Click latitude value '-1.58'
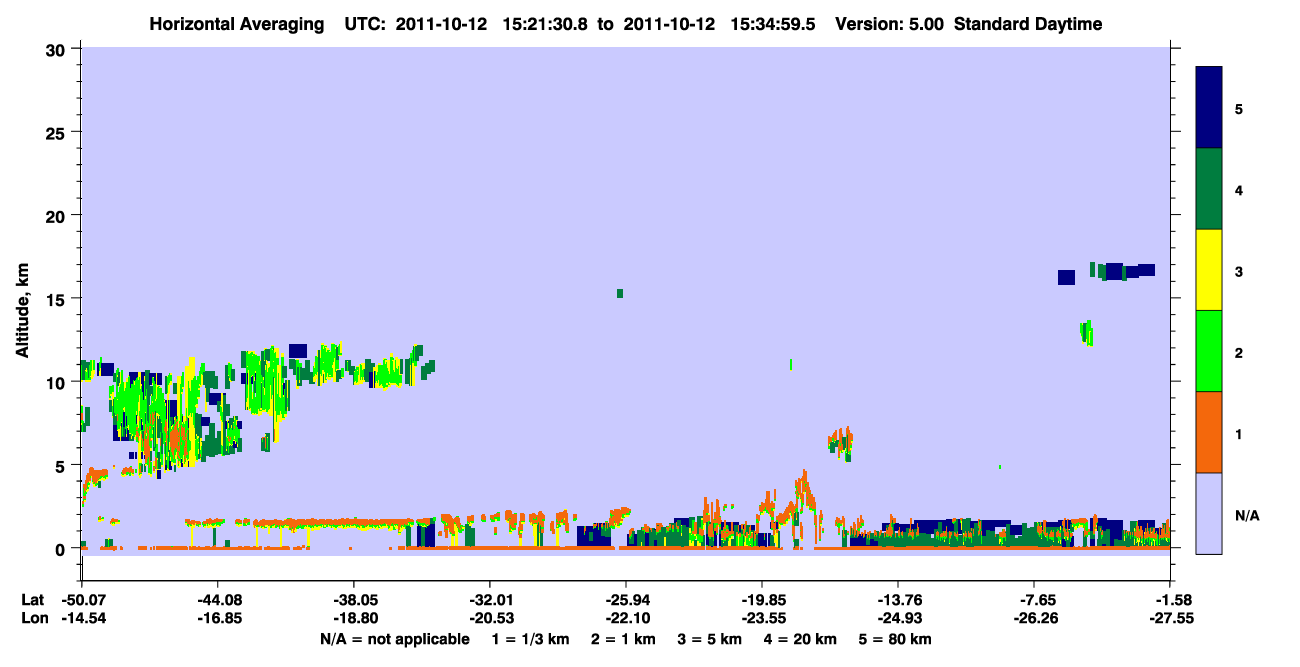This screenshot has height=667, width=1300. point(1172,600)
